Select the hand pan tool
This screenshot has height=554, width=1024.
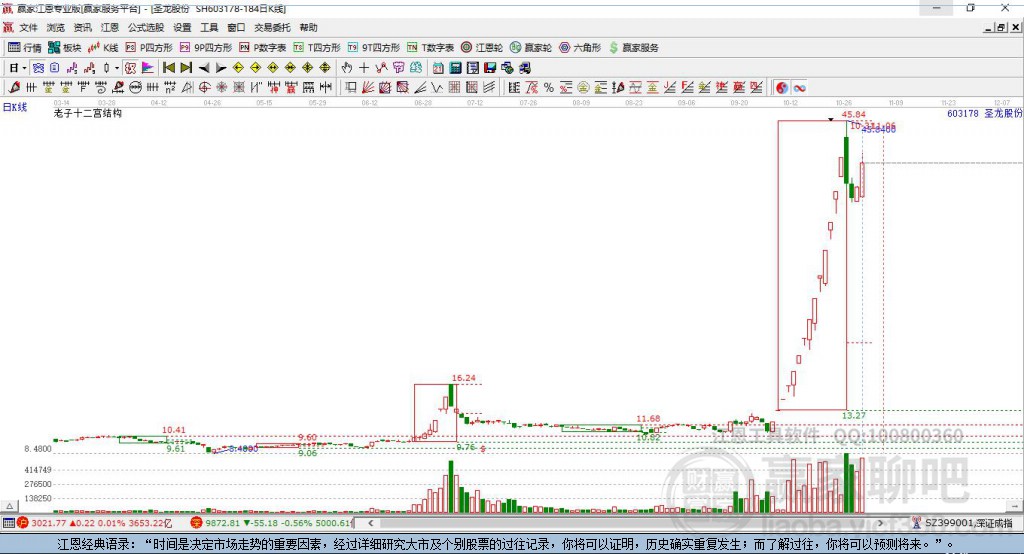pyautogui.click(x=347, y=67)
